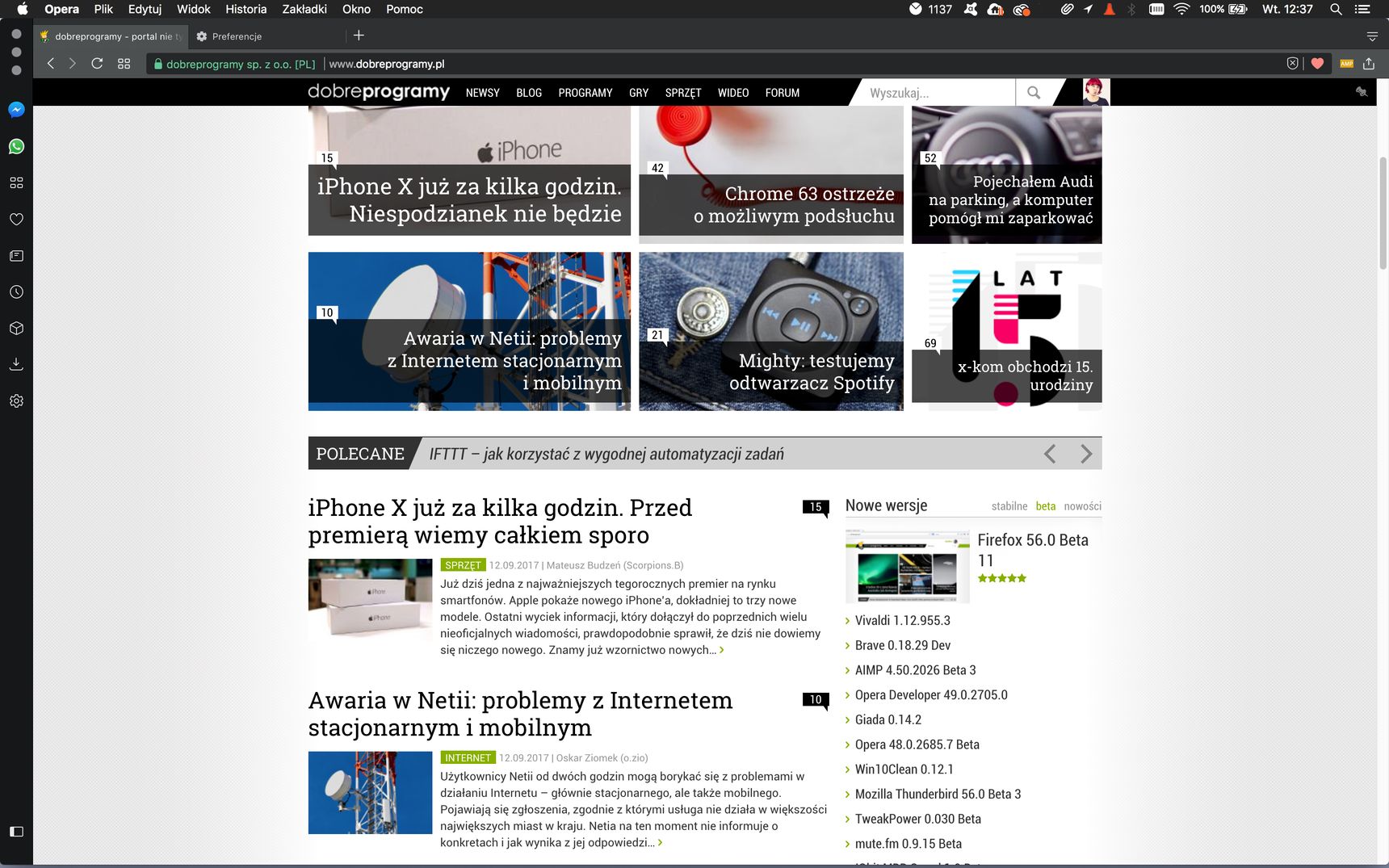Open Bookmarks heart icon in sidebar

click(16, 219)
